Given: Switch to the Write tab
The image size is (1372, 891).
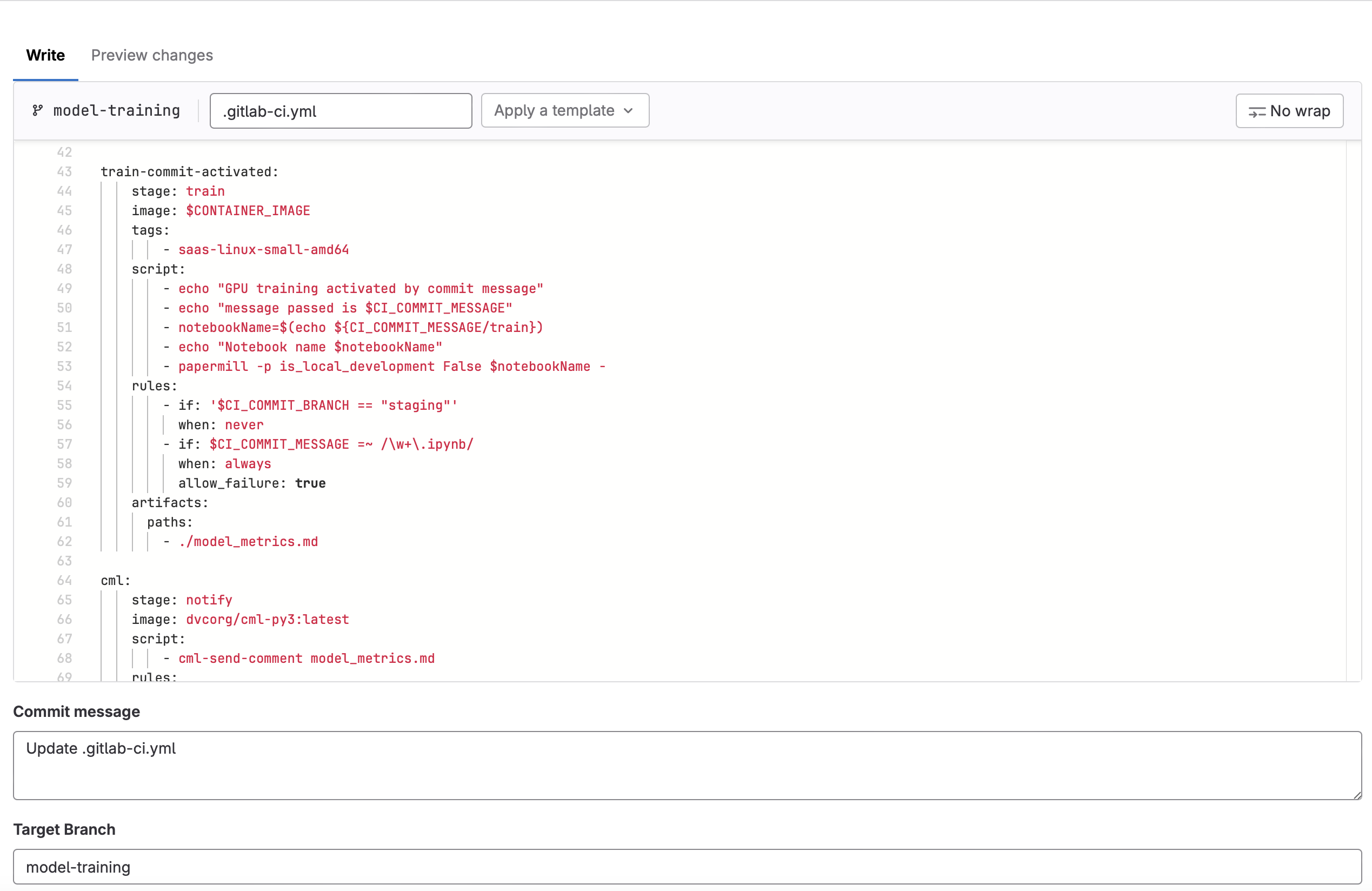Looking at the screenshot, I should click(45, 55).
